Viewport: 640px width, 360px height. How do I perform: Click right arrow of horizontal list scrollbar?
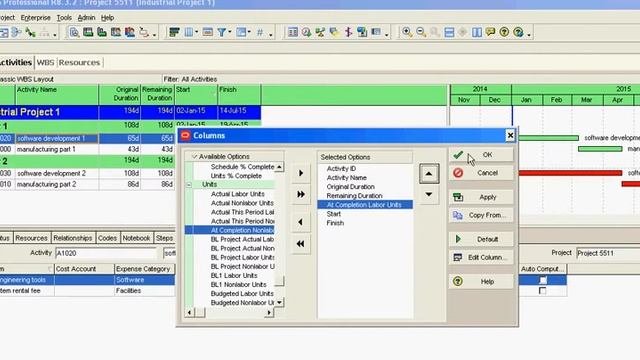coord(269,313)
